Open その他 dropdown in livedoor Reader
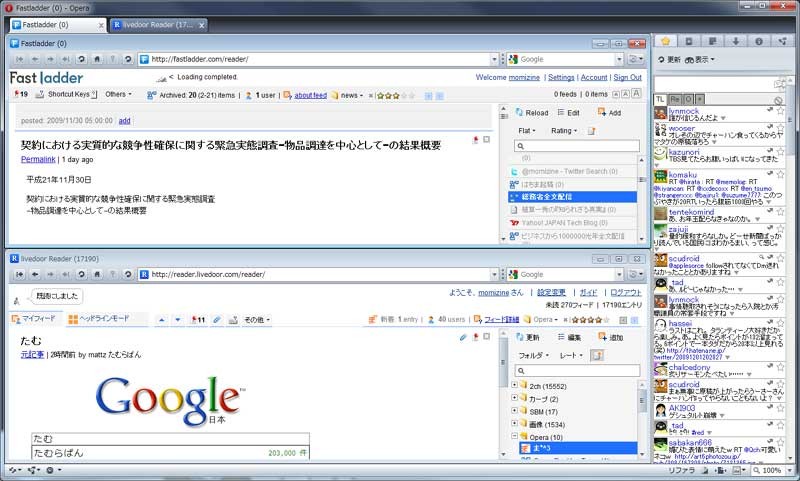Screen dimensions: 800x481 257,320
